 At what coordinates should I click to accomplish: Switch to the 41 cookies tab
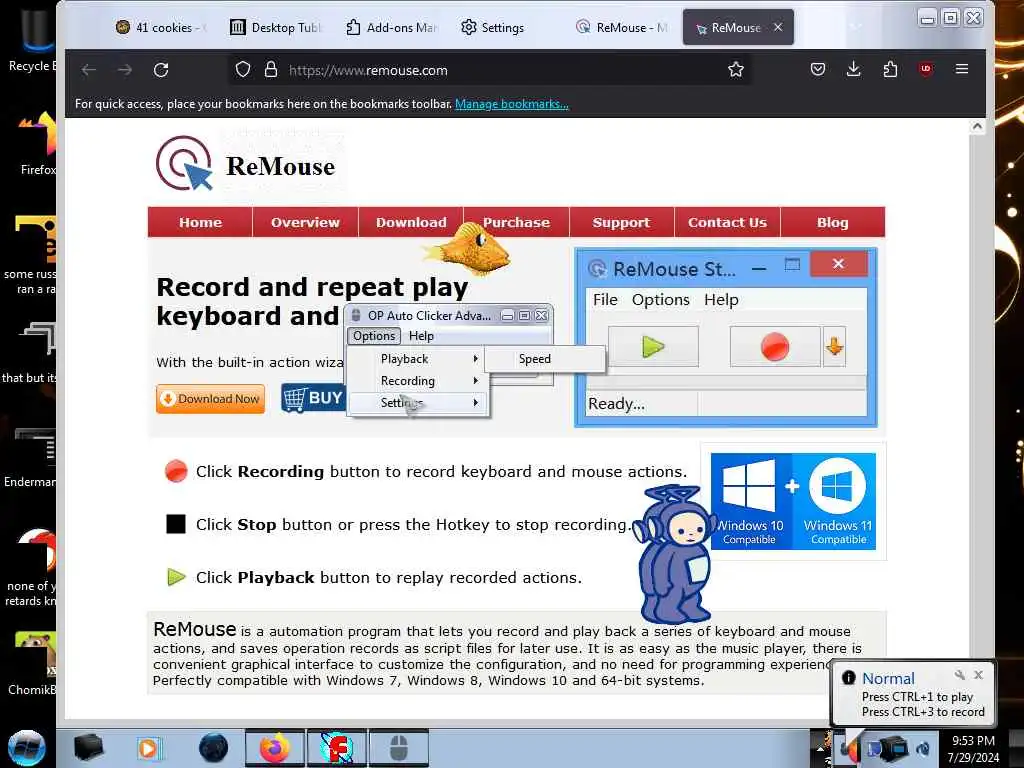pos(161,27)
